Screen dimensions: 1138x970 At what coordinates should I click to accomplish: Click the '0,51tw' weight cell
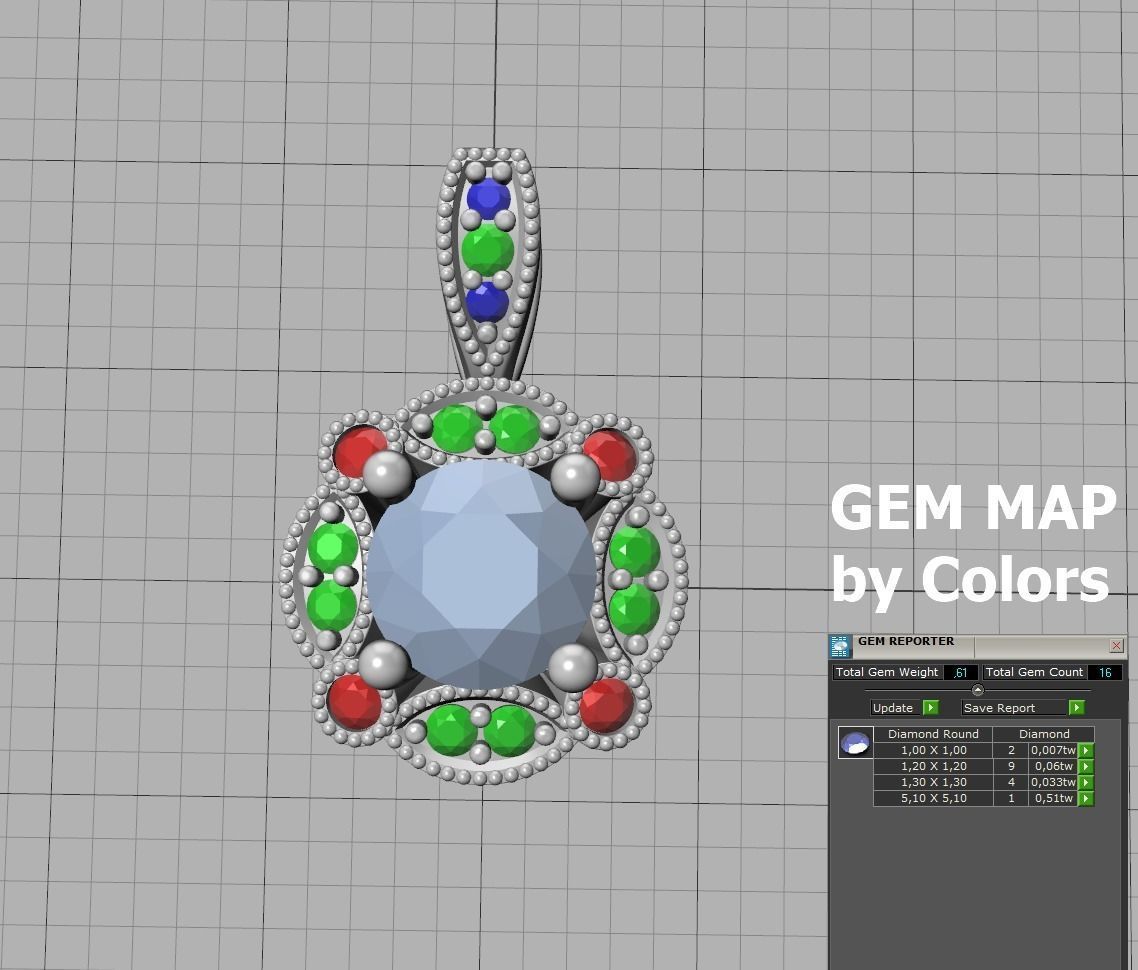(1053, 798)
